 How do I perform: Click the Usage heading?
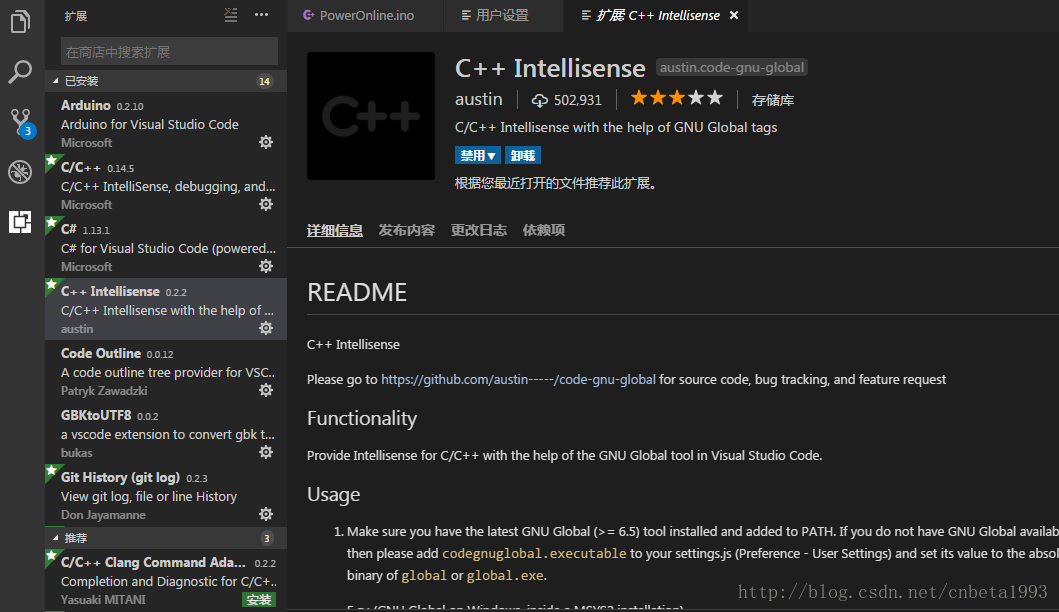(334, 494)
